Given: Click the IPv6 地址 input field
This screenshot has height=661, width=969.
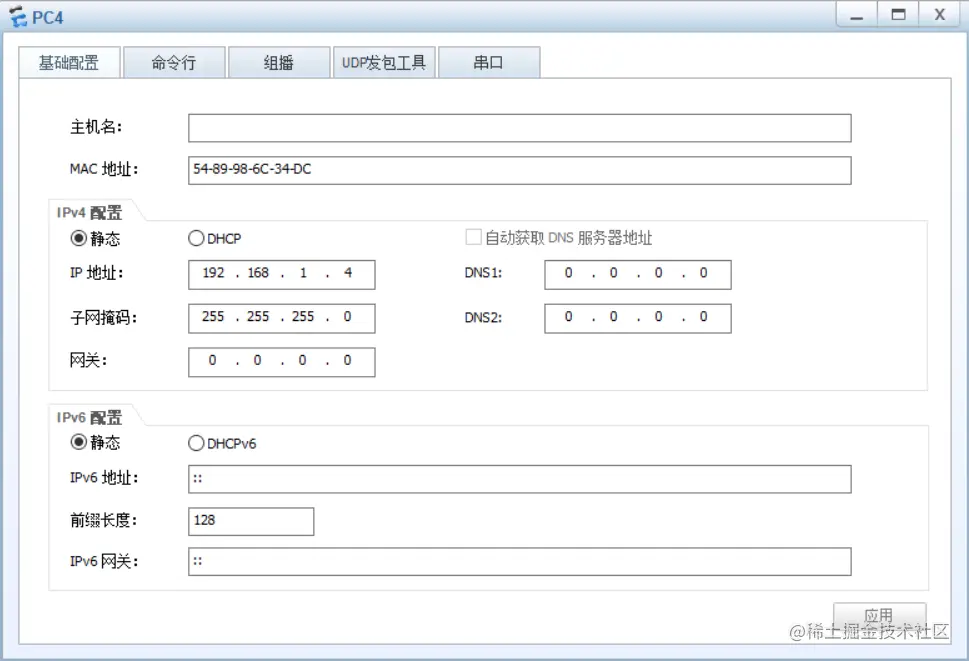Looking at the screenshot, I should coord(520,479).
